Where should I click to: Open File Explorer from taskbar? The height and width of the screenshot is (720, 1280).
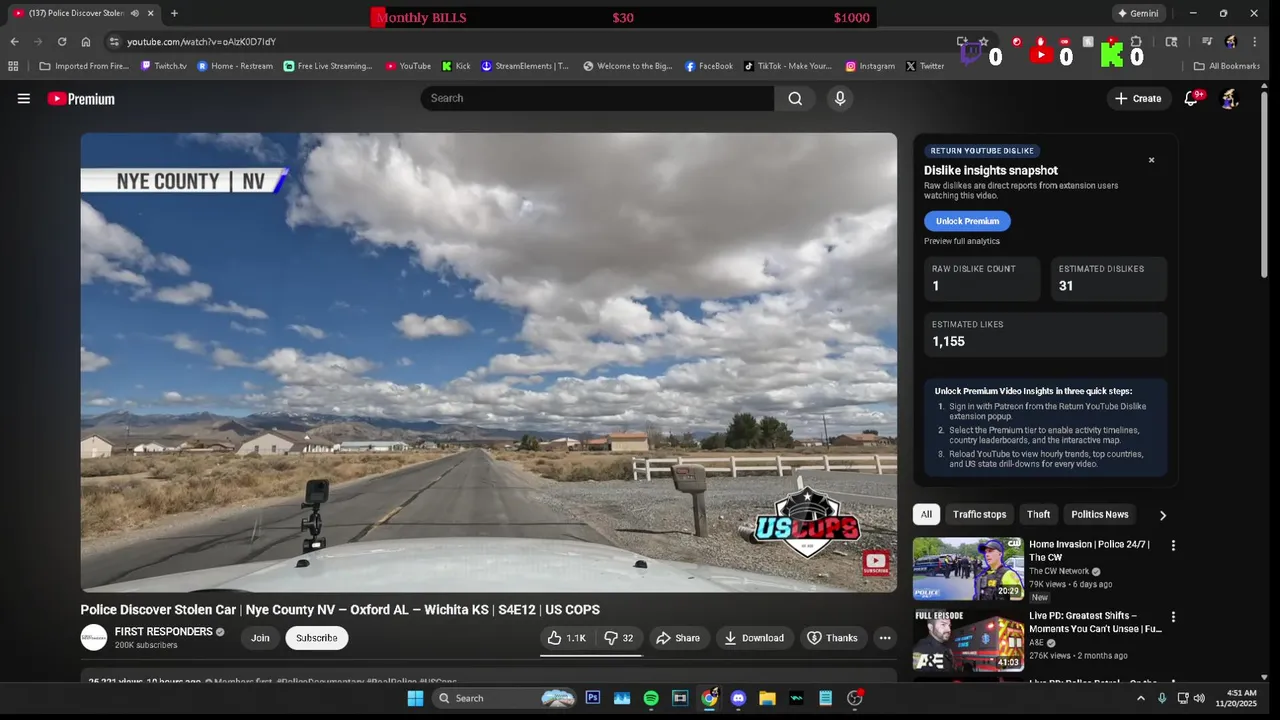[767, 698]
